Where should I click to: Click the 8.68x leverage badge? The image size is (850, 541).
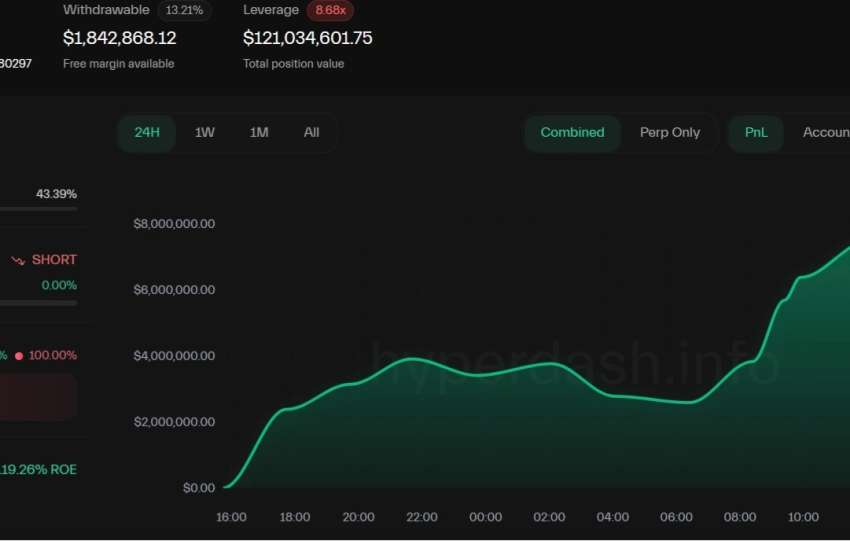[x=330, y=10]
